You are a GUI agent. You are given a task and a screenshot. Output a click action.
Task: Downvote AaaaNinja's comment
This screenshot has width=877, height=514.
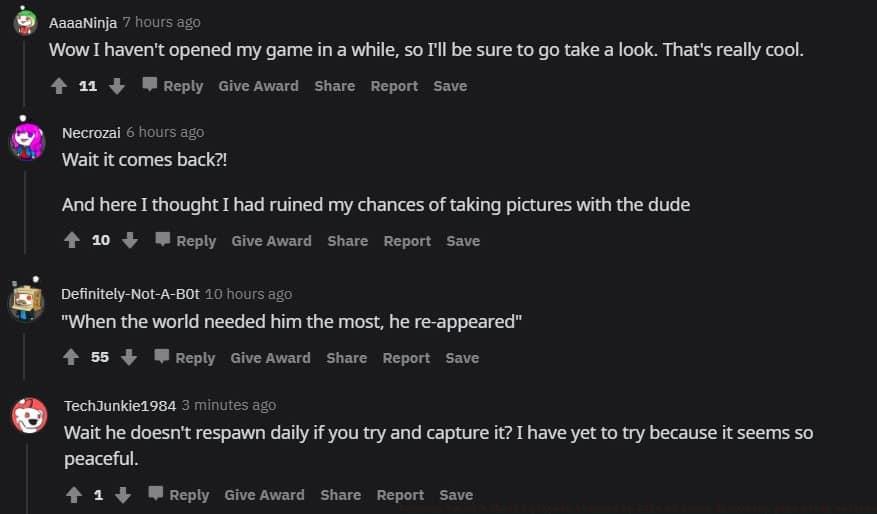[117, 86]
